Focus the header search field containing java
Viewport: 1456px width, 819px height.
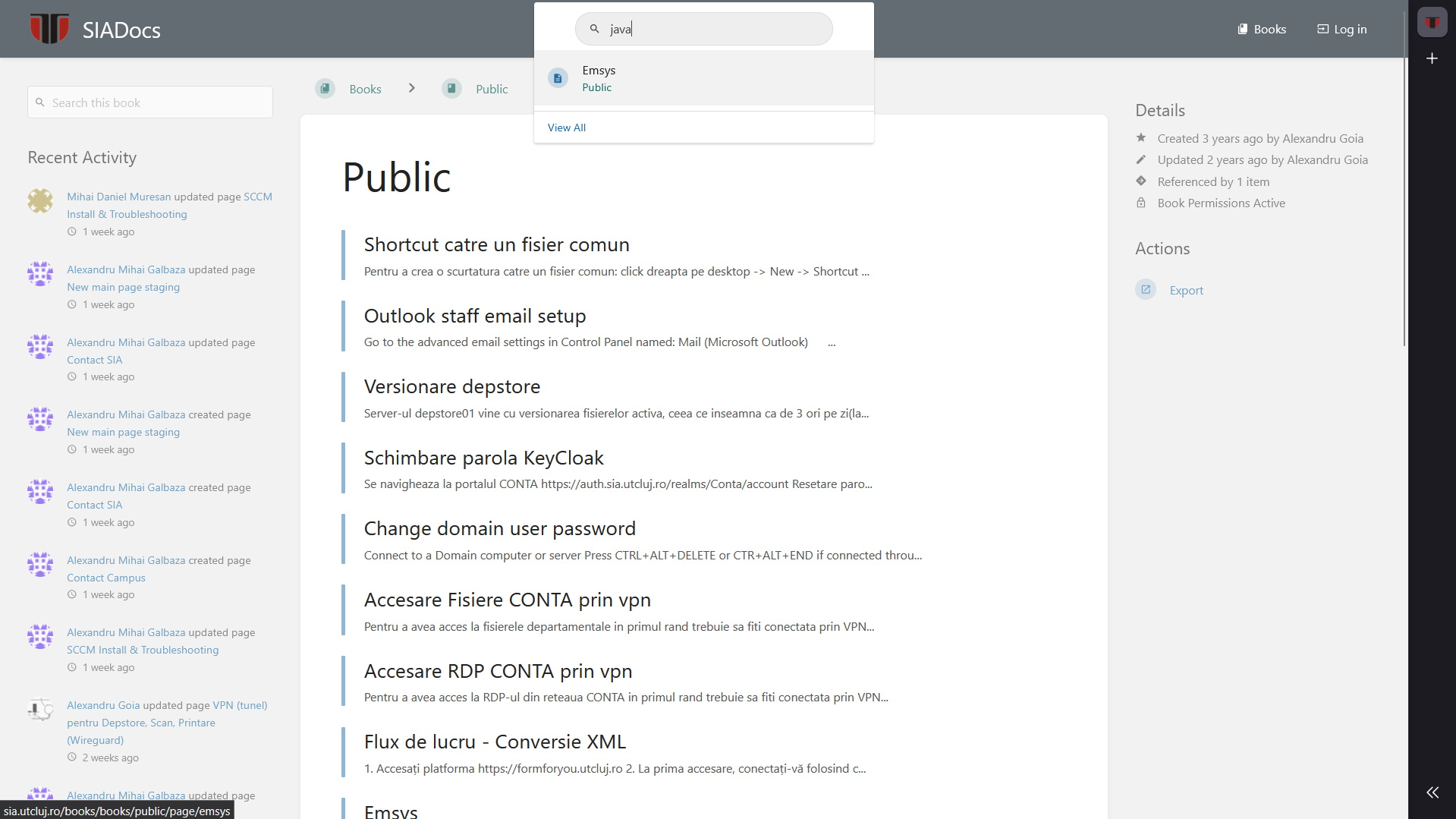(x=703, y=29)
